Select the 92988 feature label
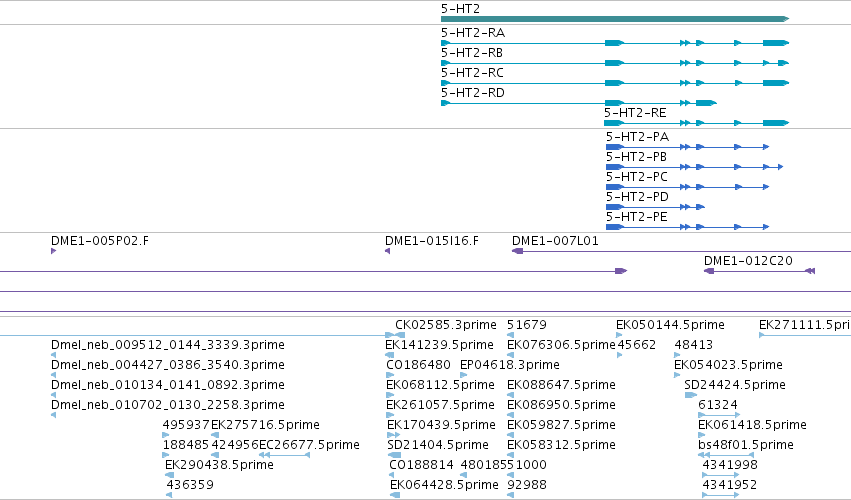Screen dimensions: 851x500 pyautogui.click(x=527, y=486)
